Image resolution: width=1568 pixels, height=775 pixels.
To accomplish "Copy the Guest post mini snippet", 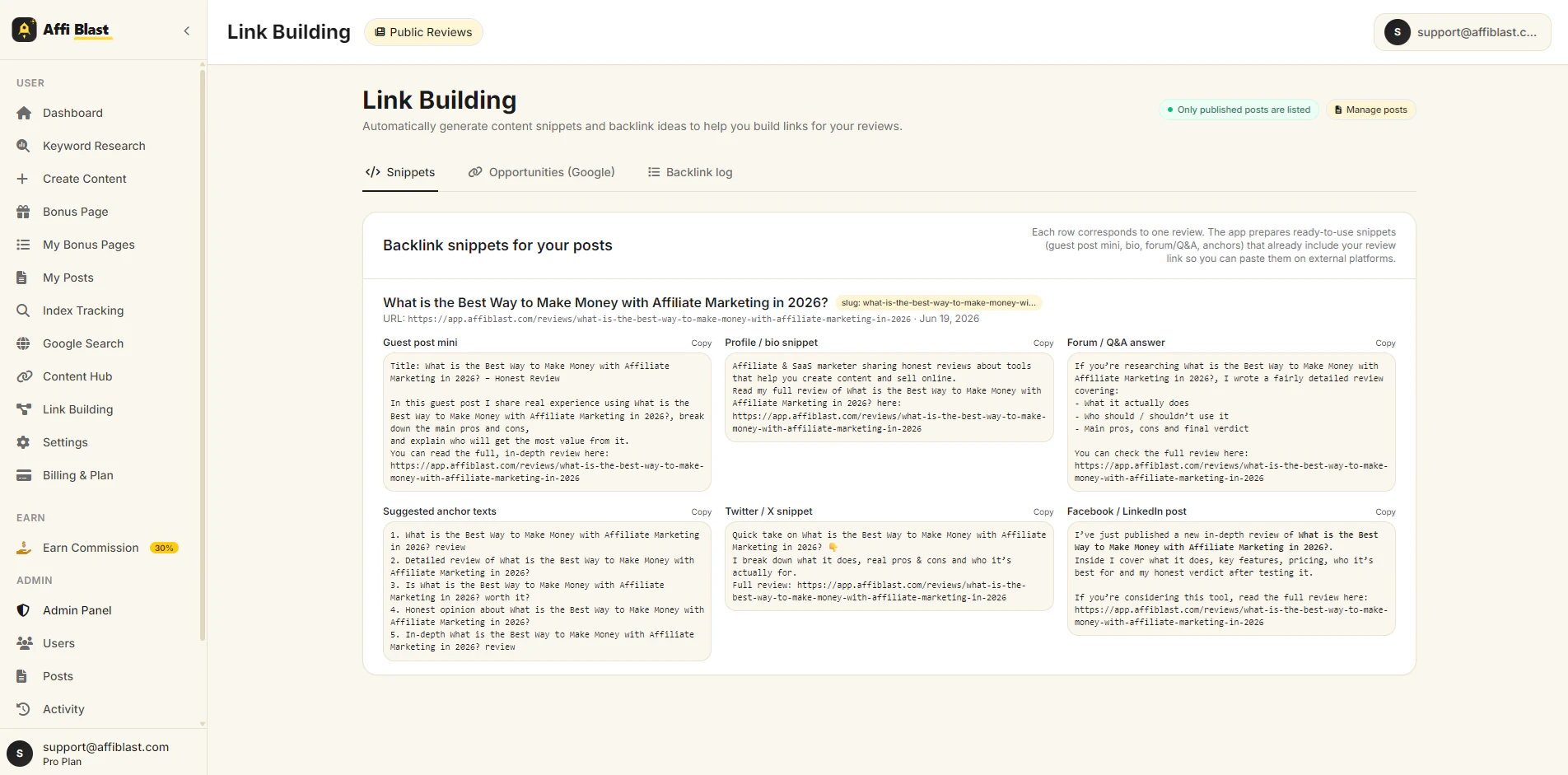I will [702, 343].
